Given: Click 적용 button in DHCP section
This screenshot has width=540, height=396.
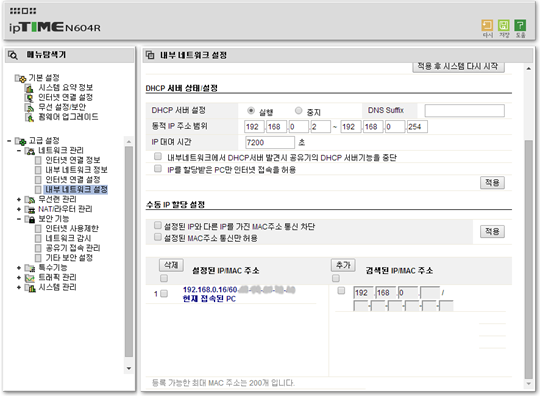Looking at the screenshot, I should tap(492, 183).
